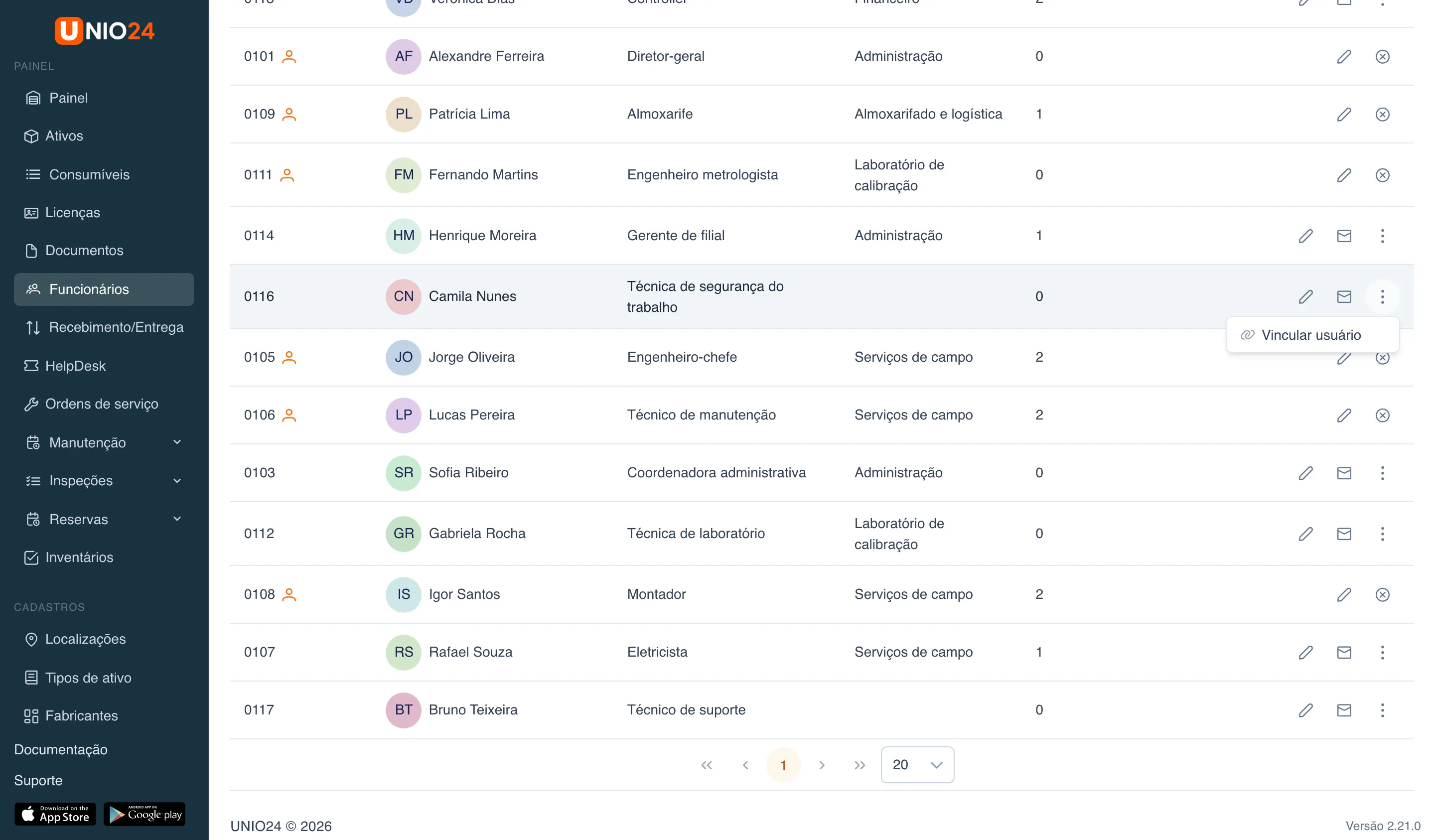Click the envelope icon for Rafael Souza
Image resolution: width=1435 pixels, height=840 pixels.
click(x=1344, y=652)
